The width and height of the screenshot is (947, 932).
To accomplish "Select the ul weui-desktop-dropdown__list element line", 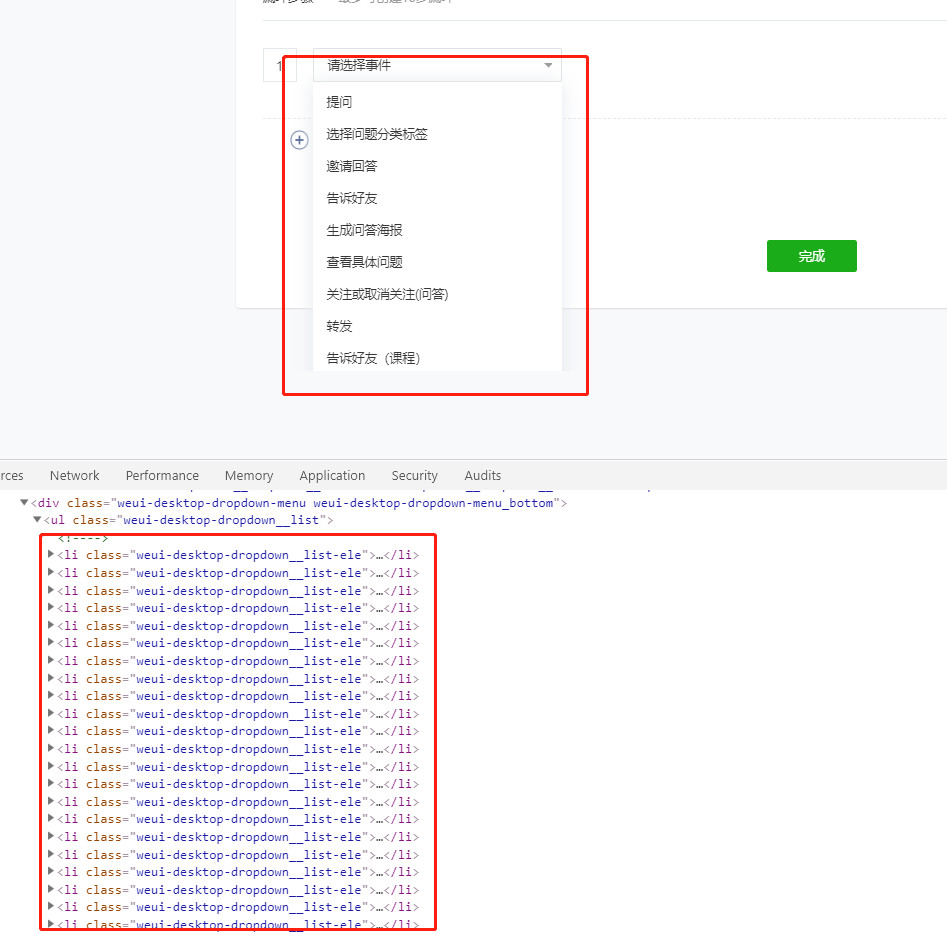I will coord(188,520).
